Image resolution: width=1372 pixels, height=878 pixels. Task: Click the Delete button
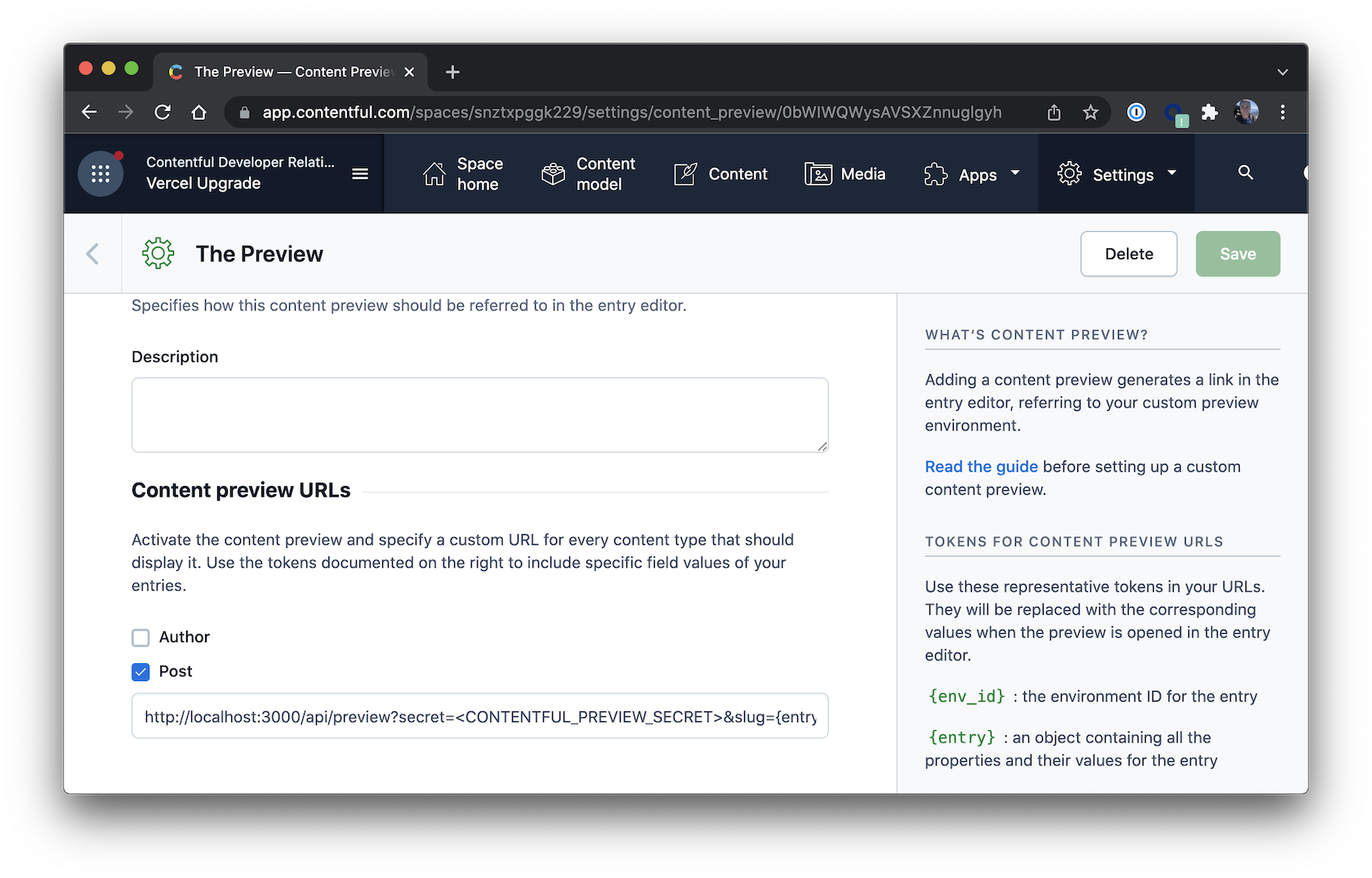[1129, 254]
